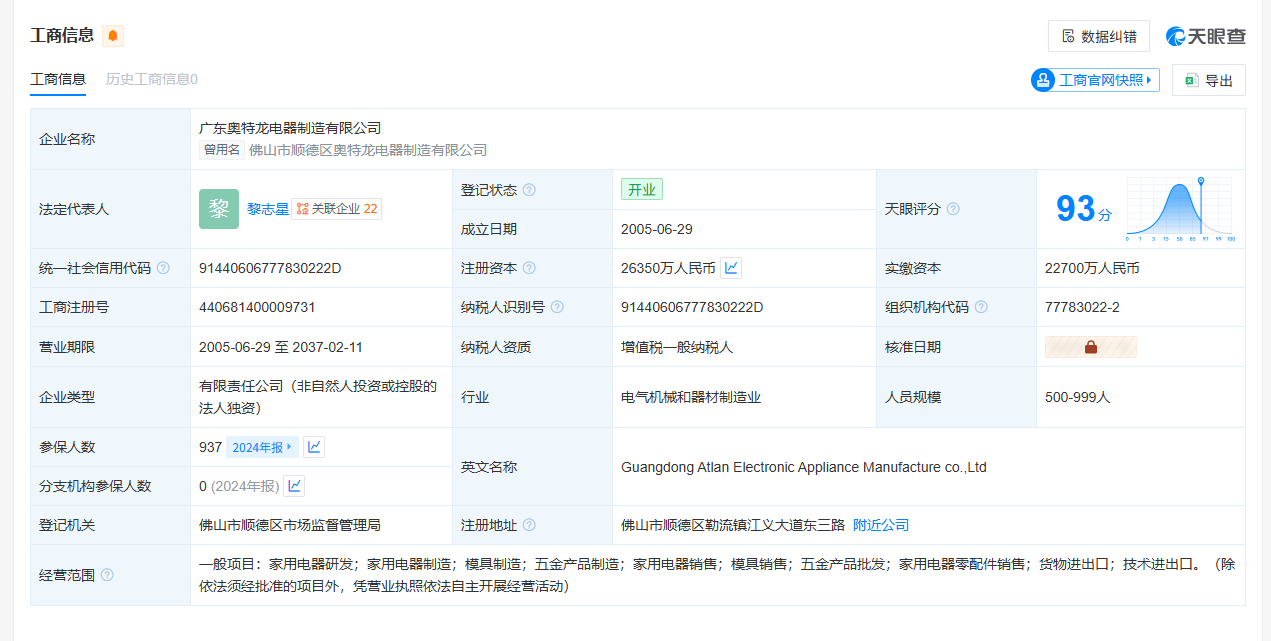Click the help icon beside 统一社会信用代码

coord(163,268)
